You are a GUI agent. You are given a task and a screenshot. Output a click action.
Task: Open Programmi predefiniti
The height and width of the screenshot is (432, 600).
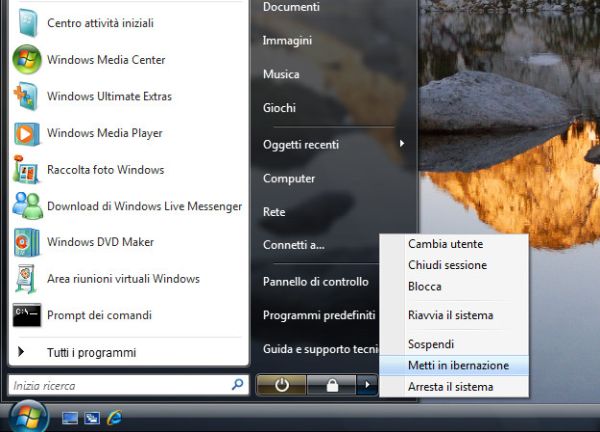point(319,315)
